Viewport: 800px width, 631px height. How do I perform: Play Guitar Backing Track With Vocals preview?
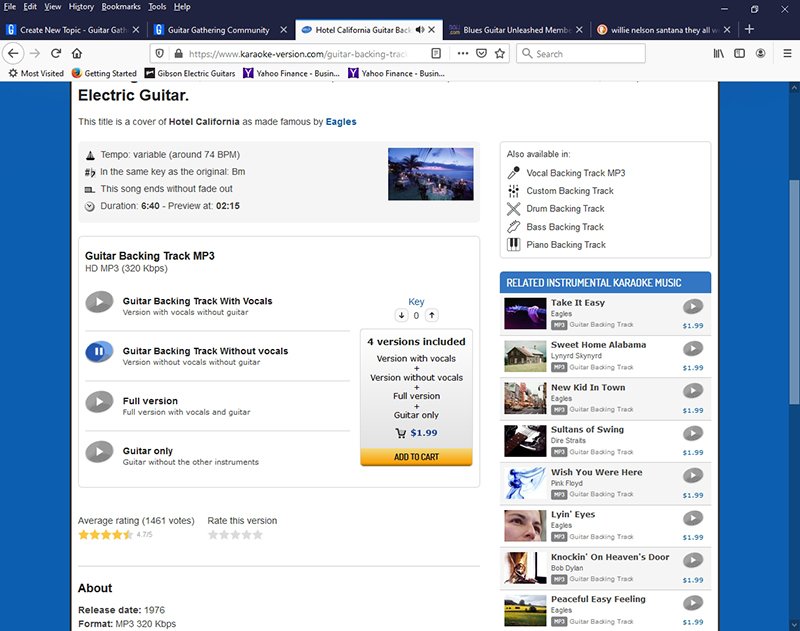click(x=99, y=302)
